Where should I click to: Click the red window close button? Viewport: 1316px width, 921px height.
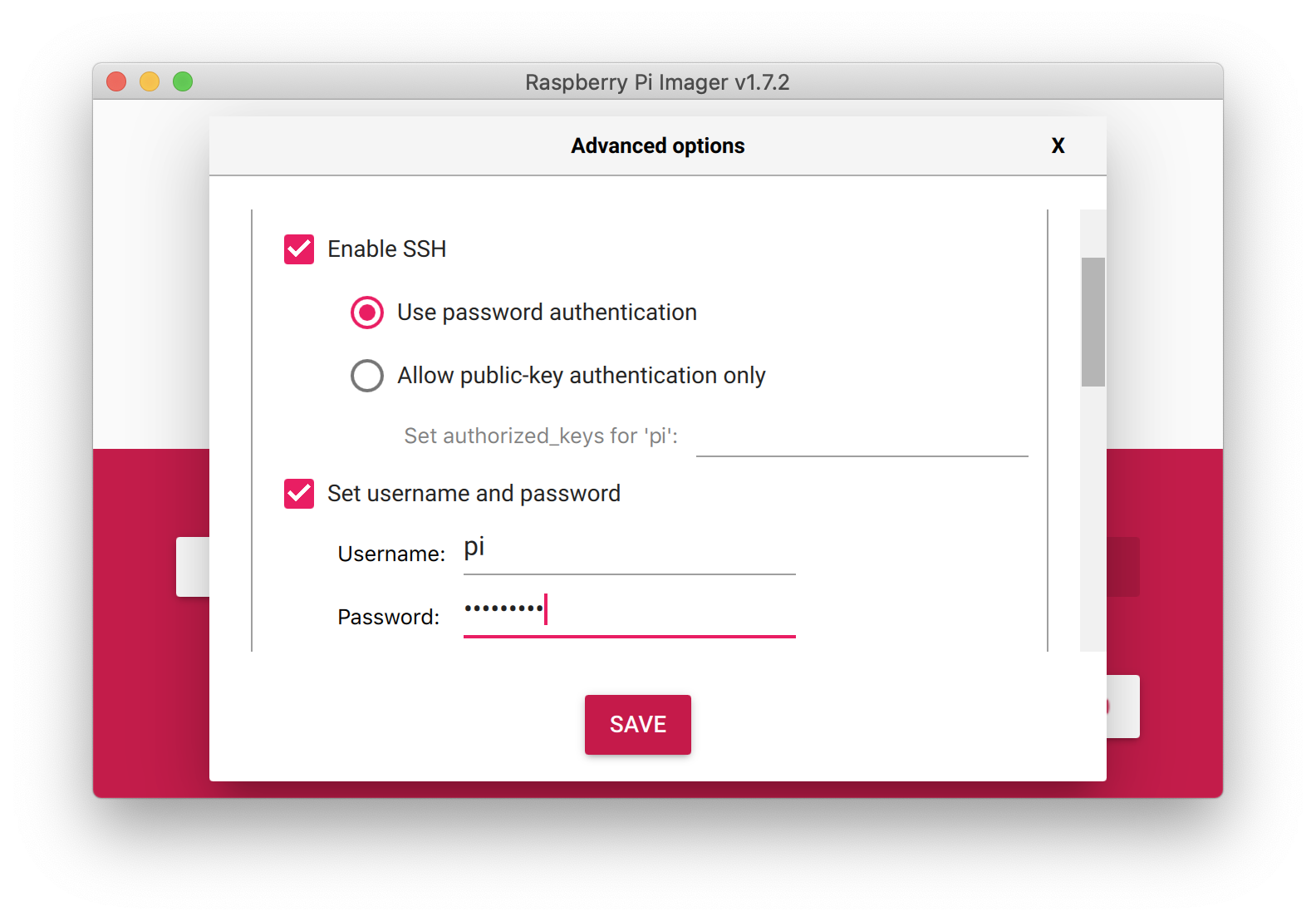click(116, 81)
